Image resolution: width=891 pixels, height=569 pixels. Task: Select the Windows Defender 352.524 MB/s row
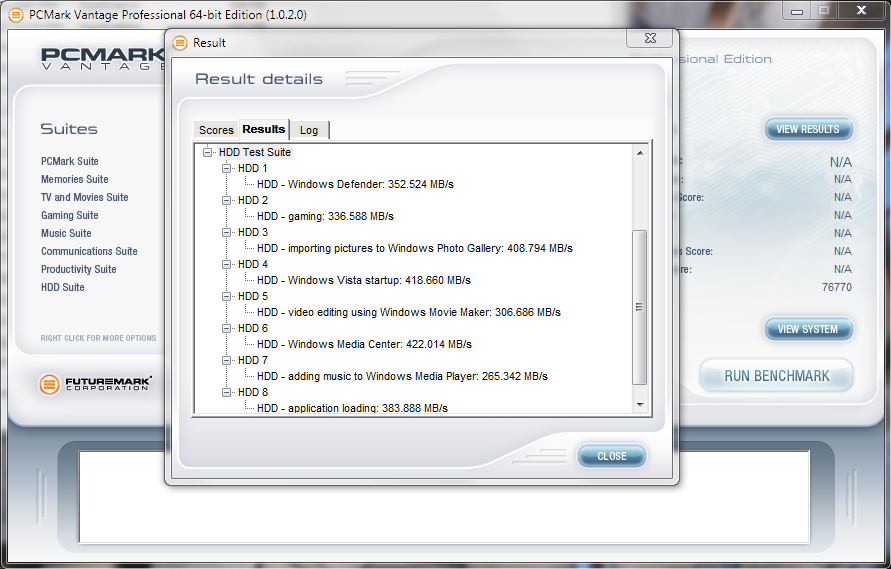pos(355,184)
